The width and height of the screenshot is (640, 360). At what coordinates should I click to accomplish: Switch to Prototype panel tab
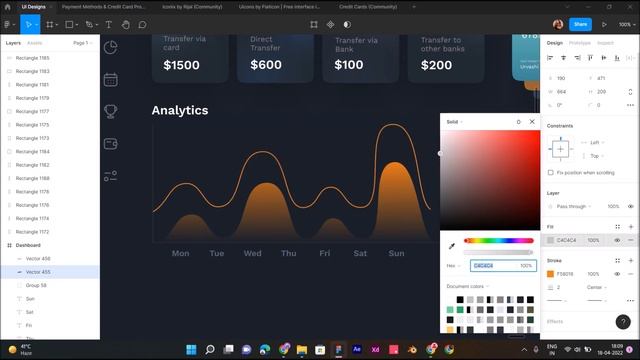tap(580, 43)
